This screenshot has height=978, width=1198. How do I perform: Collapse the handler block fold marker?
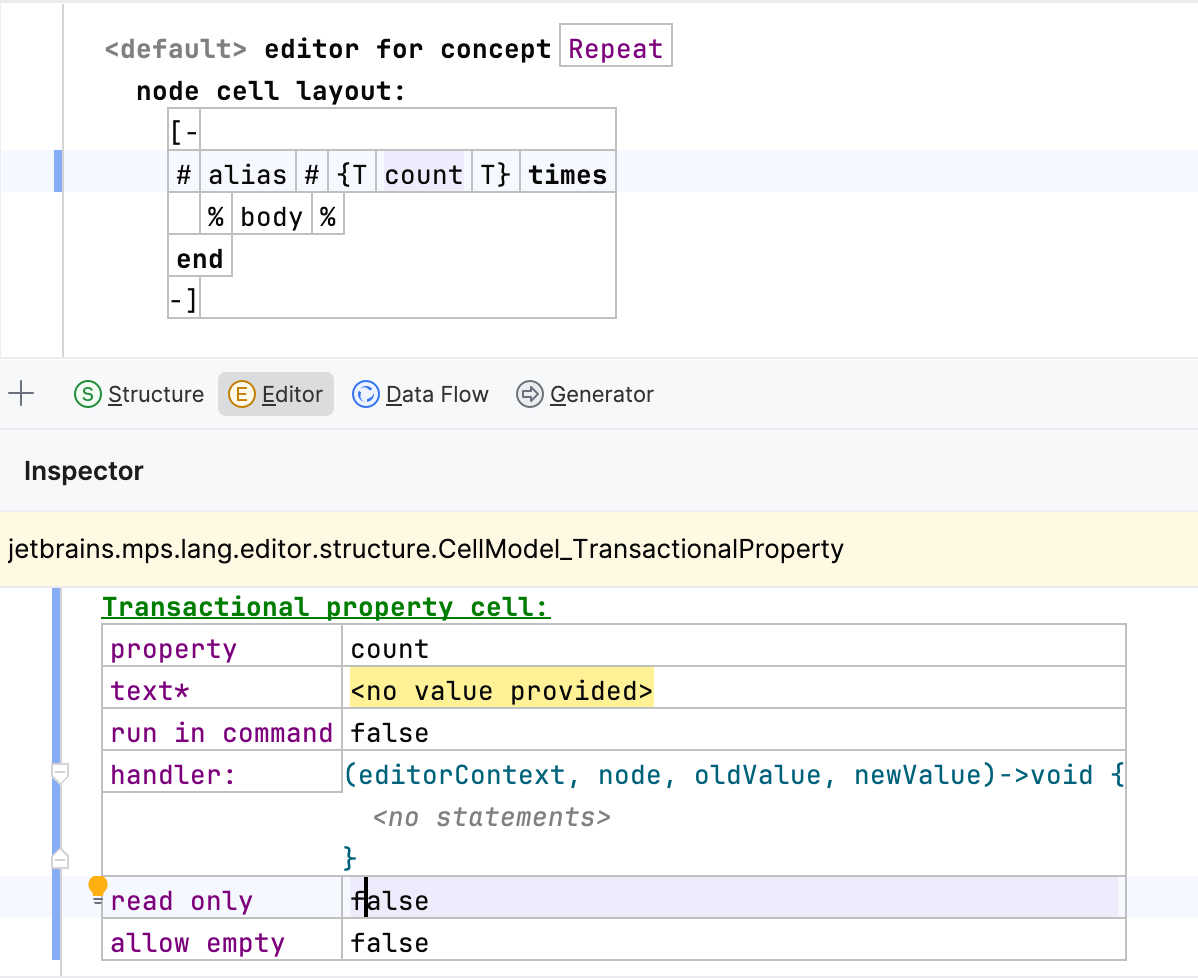pos(60,773)
